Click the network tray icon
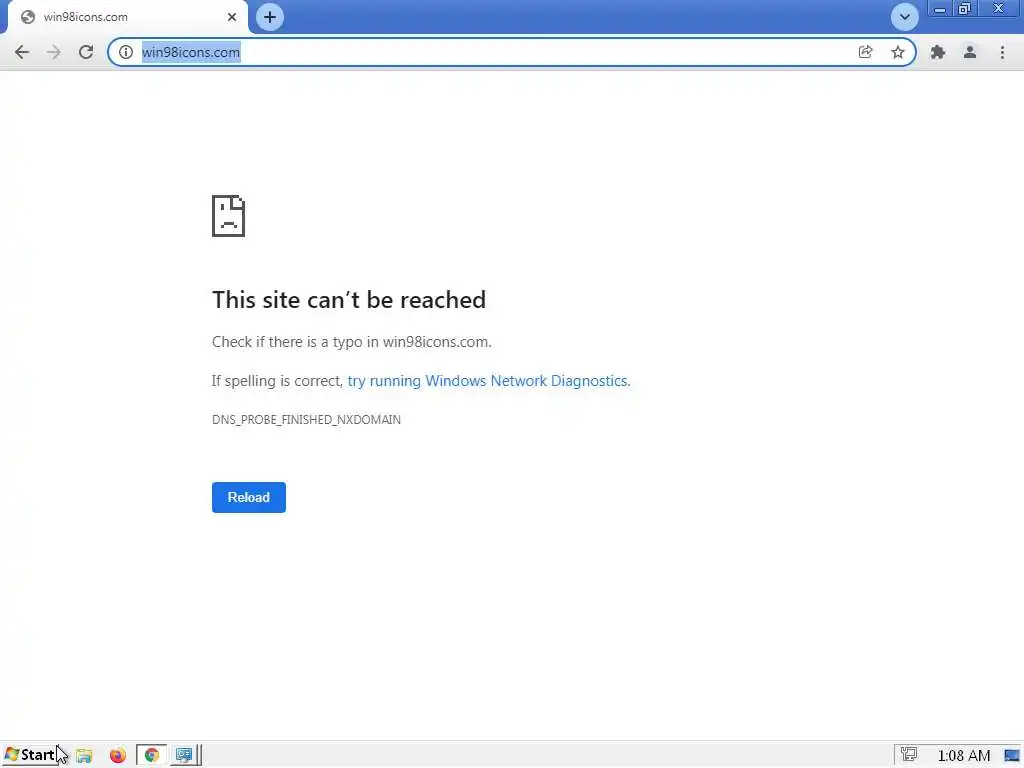Viewport: 1024px width, 768px height. pyautogui.click(x=909, y=754)
